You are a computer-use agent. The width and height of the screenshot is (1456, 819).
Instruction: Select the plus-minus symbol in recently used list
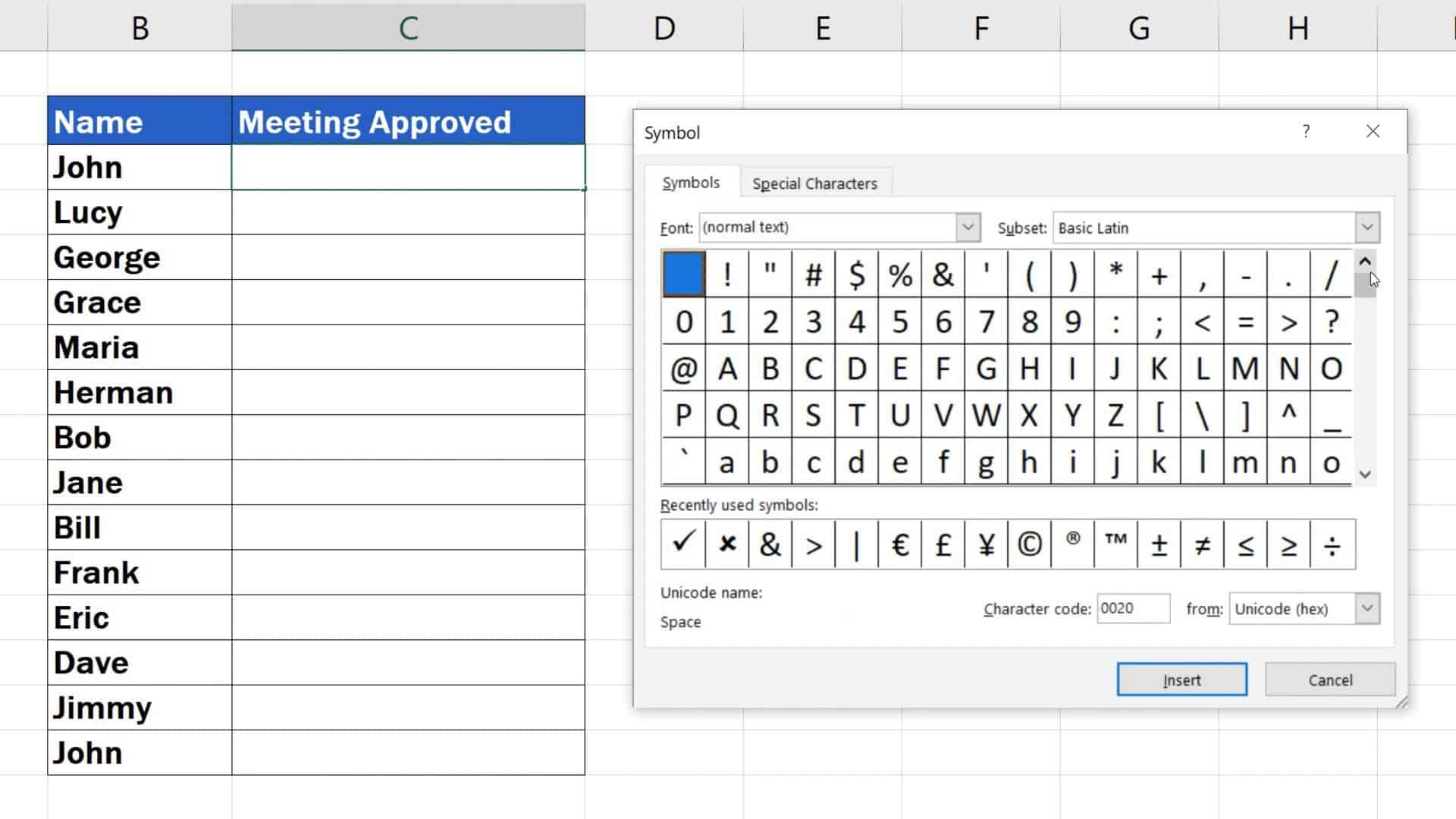click(x=1159, y=544)
